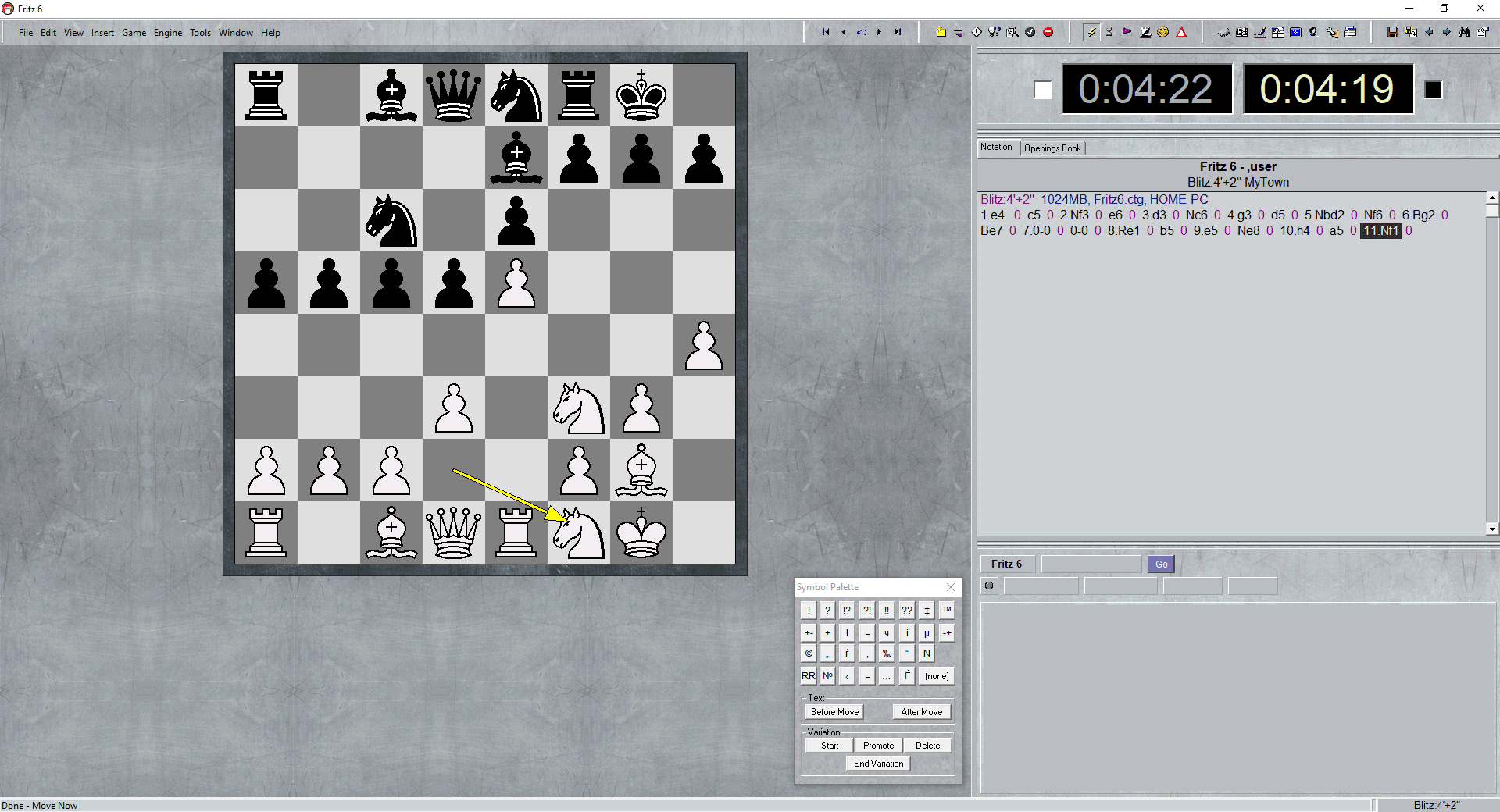
Task: Toggle the black square beside right clock
Action: pyautogui.click(x=1433, y=90)
